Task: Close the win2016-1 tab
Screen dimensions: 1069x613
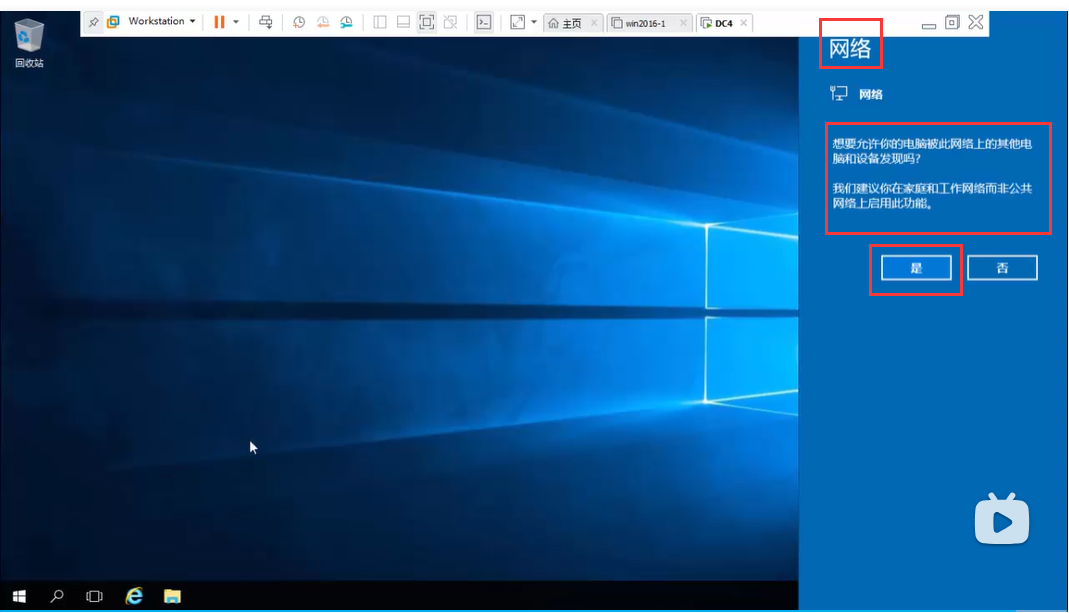Action: click(x=683, y=23)
